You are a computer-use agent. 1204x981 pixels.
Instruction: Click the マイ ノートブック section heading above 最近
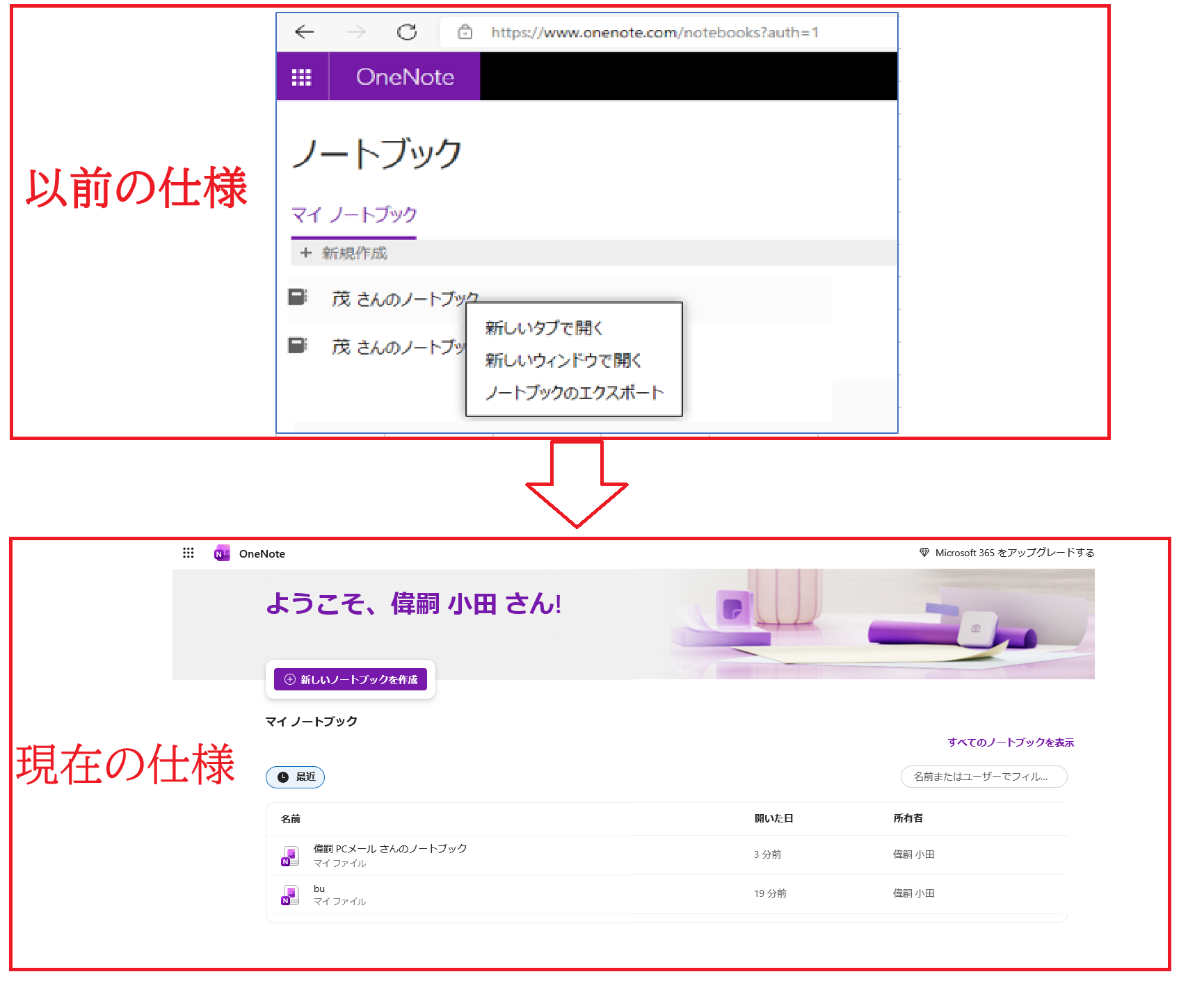(x=312, y=722)
